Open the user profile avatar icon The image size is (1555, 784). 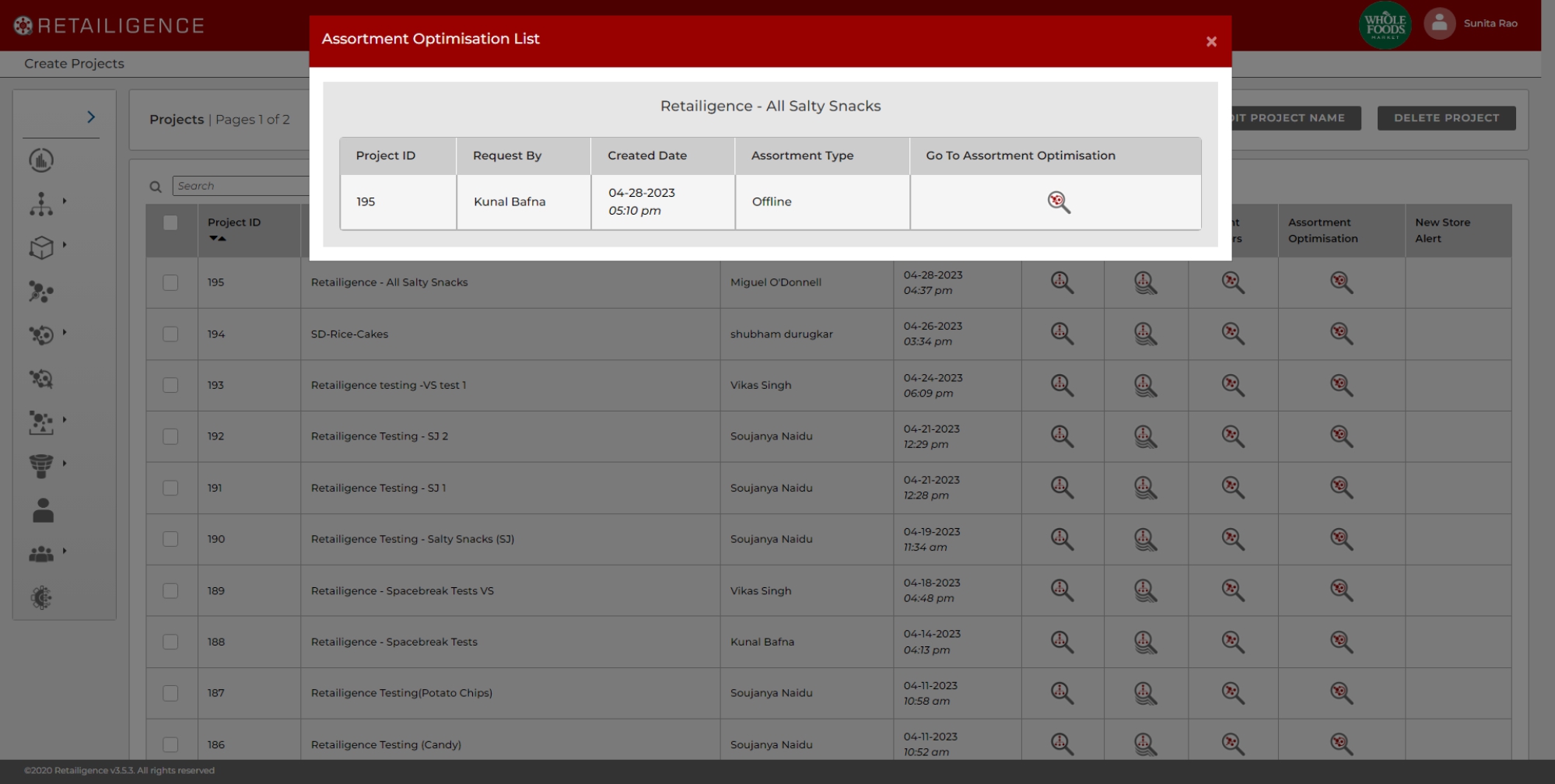(1439, 23)
